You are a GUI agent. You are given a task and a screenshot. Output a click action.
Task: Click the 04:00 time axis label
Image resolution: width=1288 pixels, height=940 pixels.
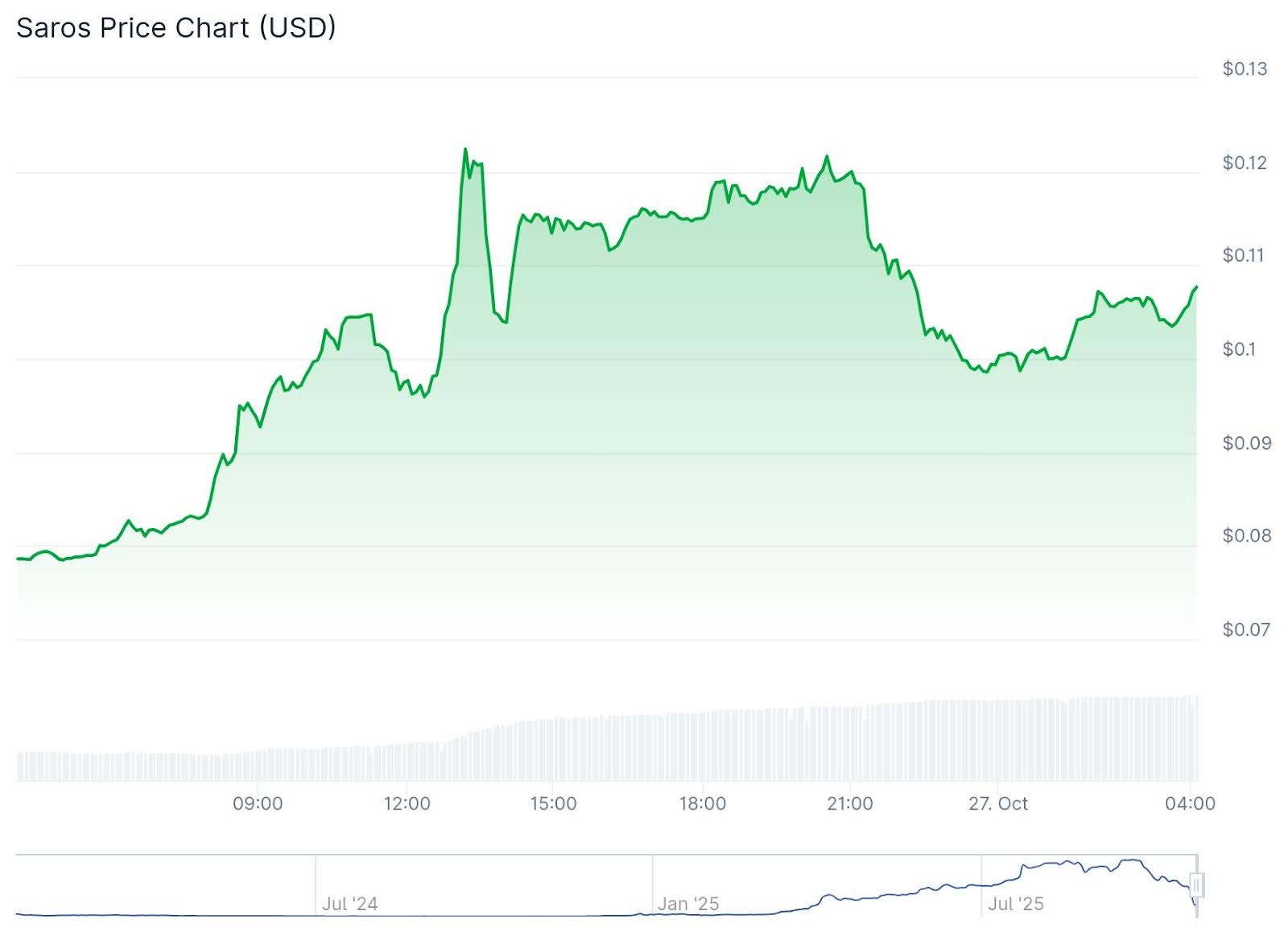coord(1190,803)
